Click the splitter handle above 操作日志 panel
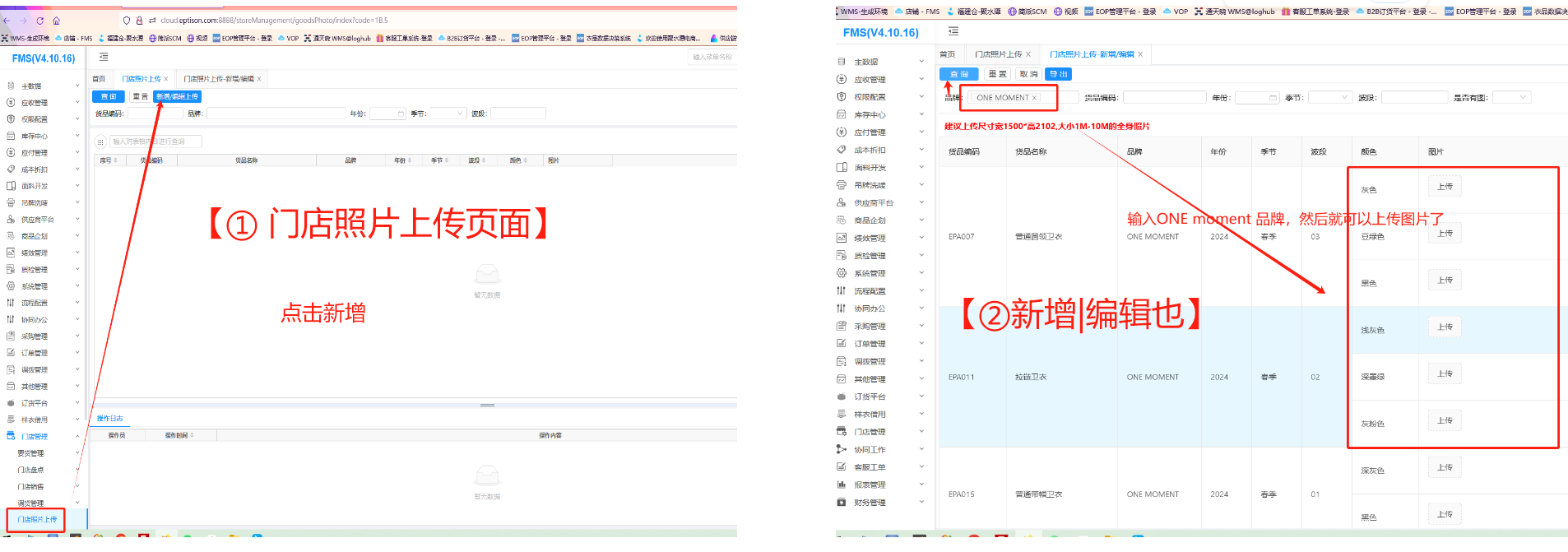Image resolution: width=1568 pixels, height=552 pixels. [x=487, y=405]
